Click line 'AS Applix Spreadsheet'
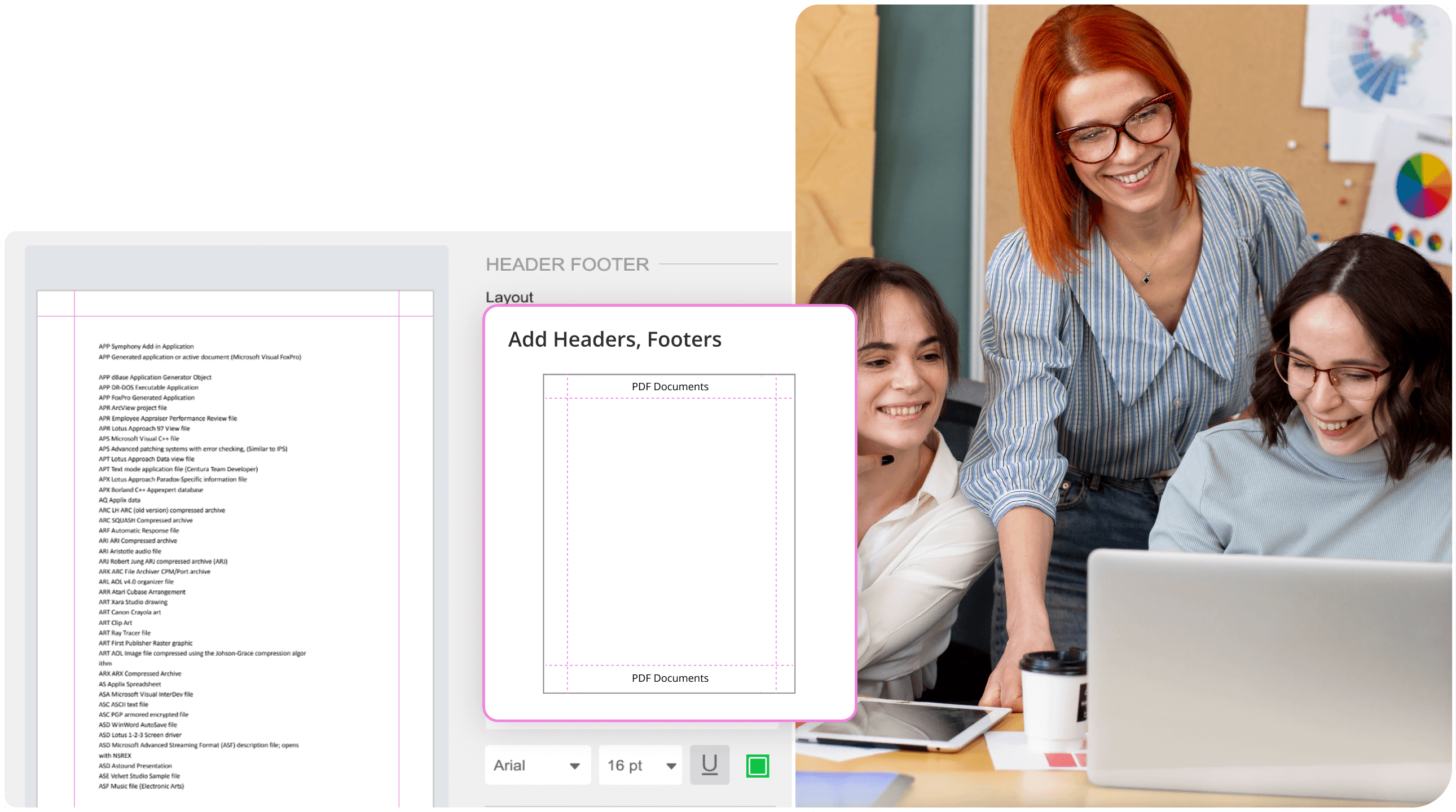 [130, 684]
